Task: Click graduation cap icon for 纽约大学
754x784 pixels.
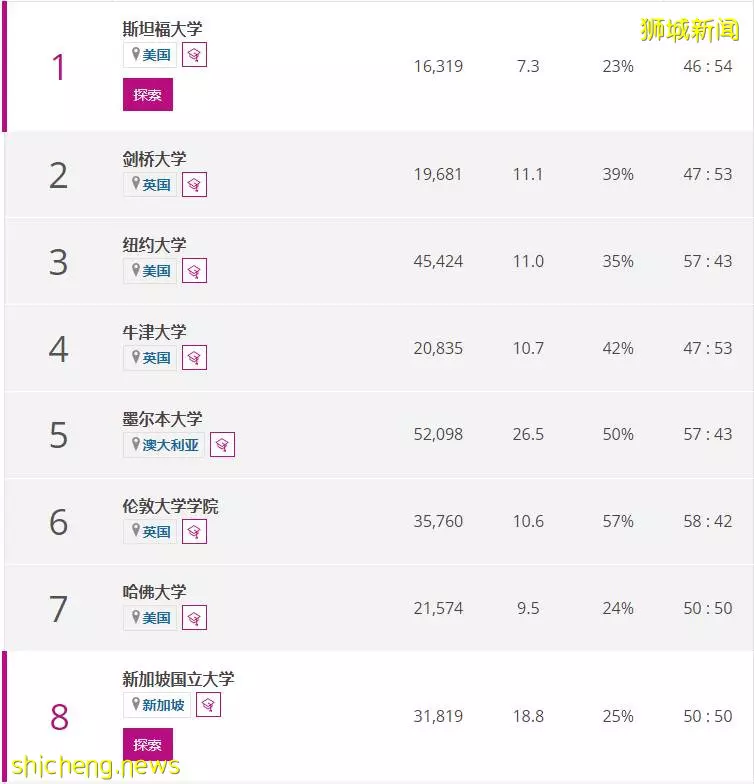Action: (194, 271)
